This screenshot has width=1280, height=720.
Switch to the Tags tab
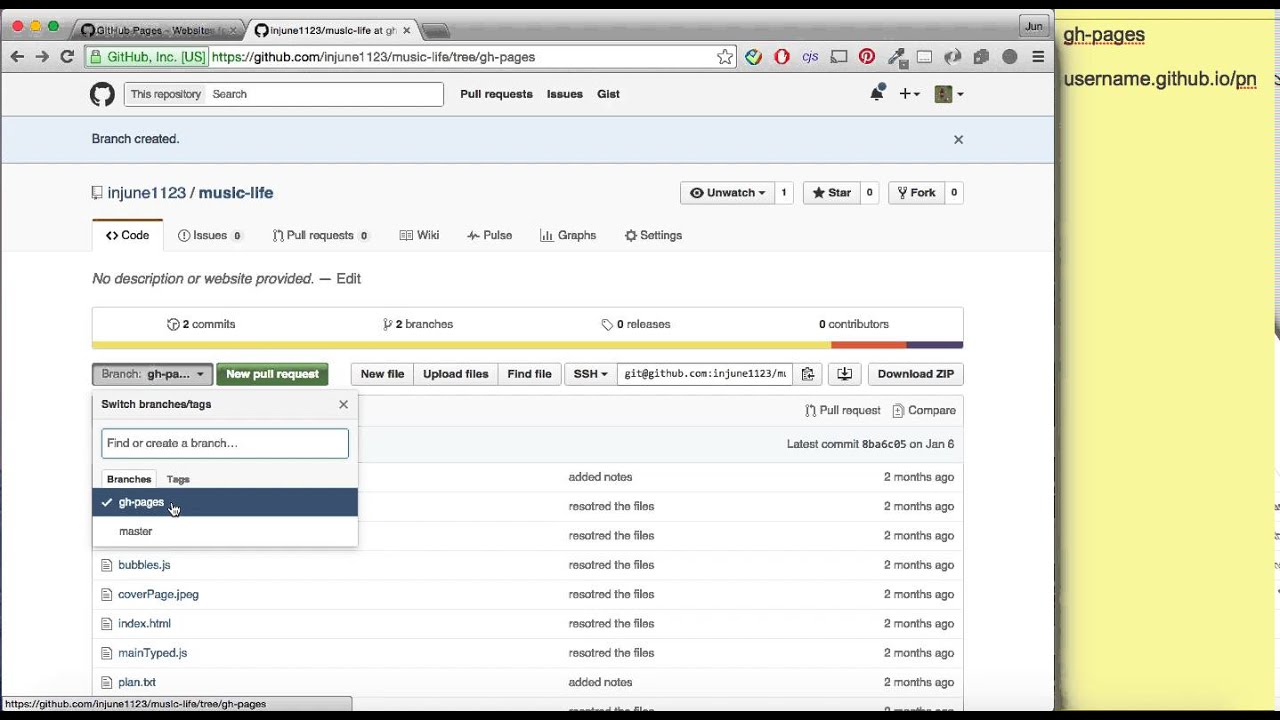(178, 479)
